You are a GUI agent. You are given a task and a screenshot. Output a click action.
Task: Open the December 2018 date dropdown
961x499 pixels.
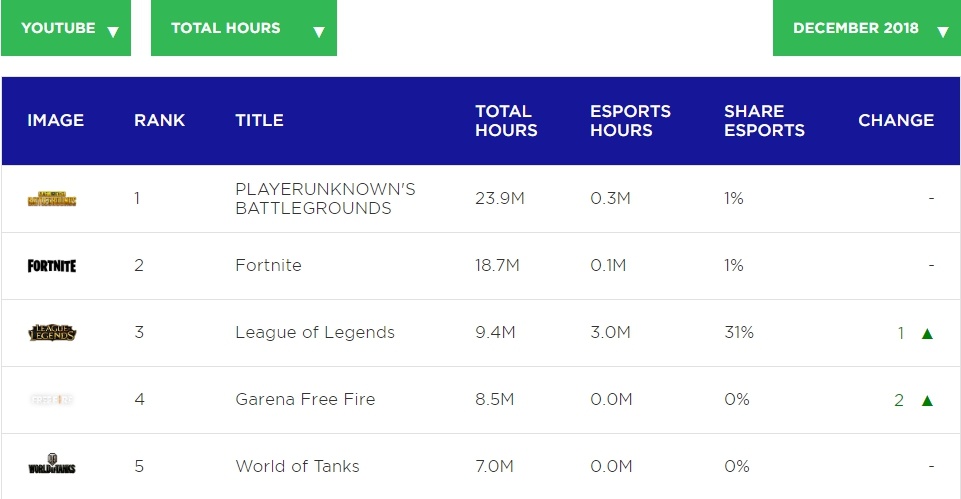(x=866, y=28)
